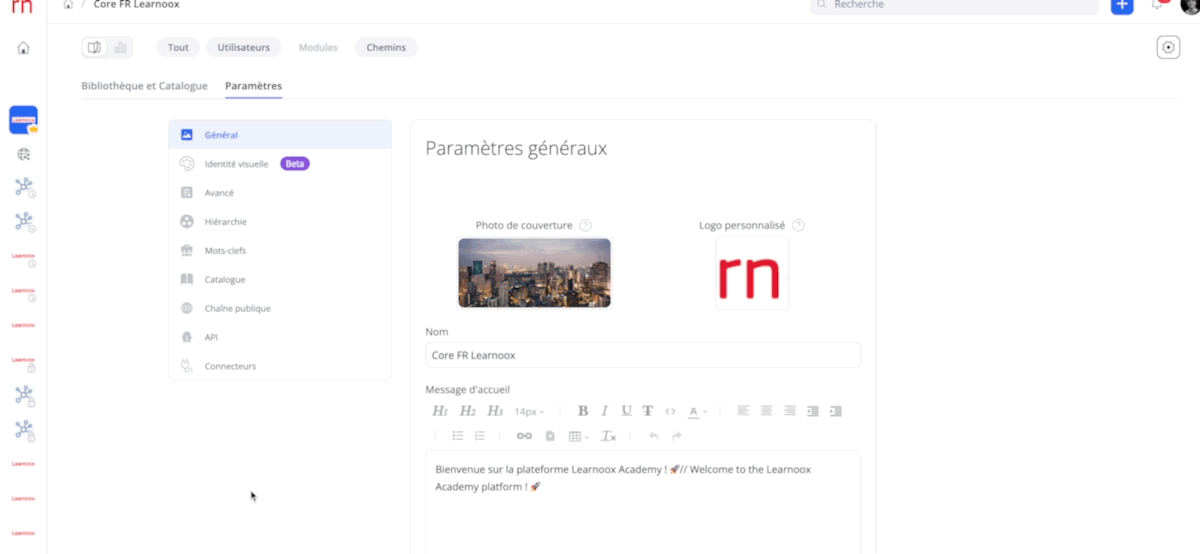Click the Nom input field
The image size is (1200, 554).
pos(642,355)
